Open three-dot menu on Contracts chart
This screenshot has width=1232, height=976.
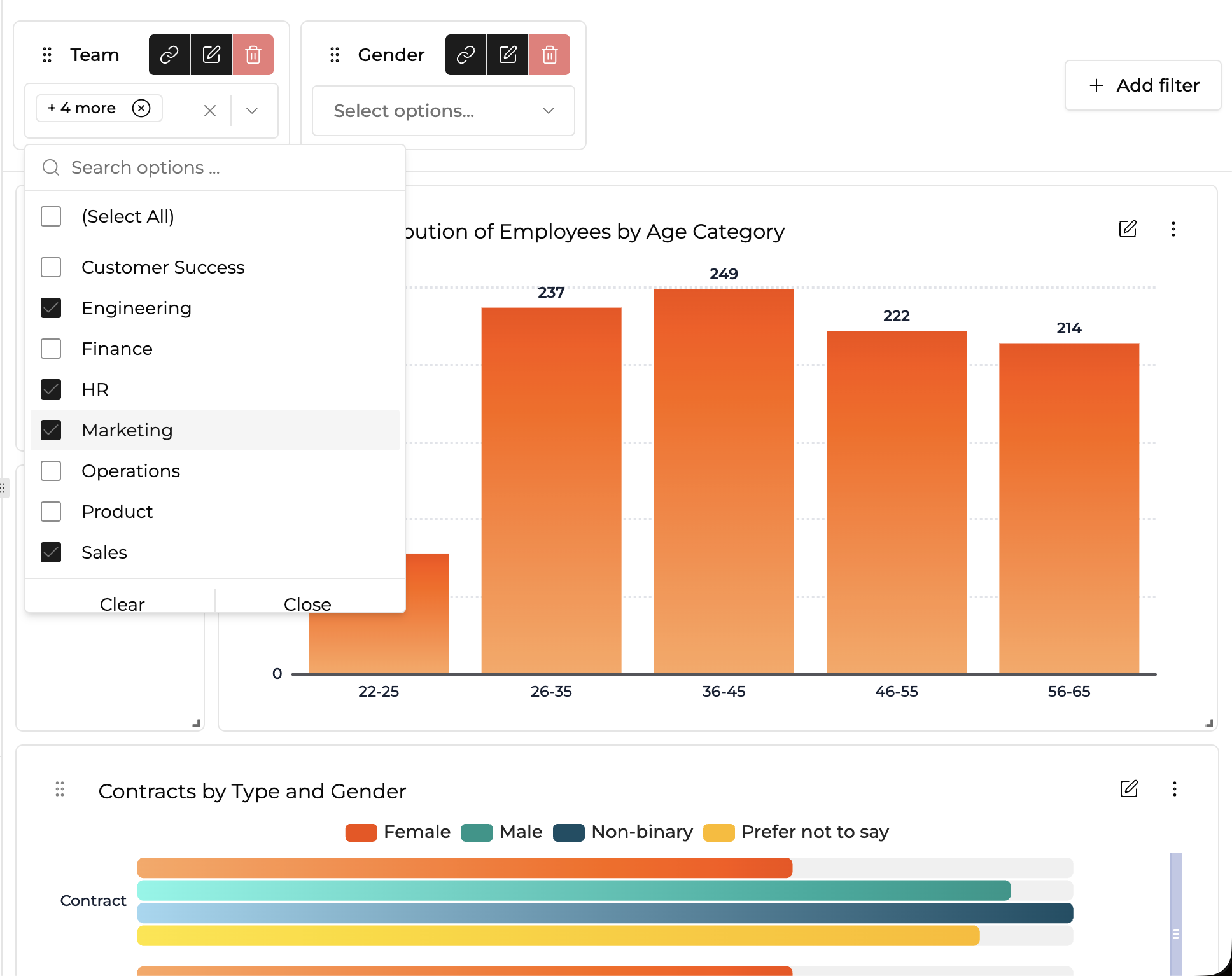(x=1175, y=789)
